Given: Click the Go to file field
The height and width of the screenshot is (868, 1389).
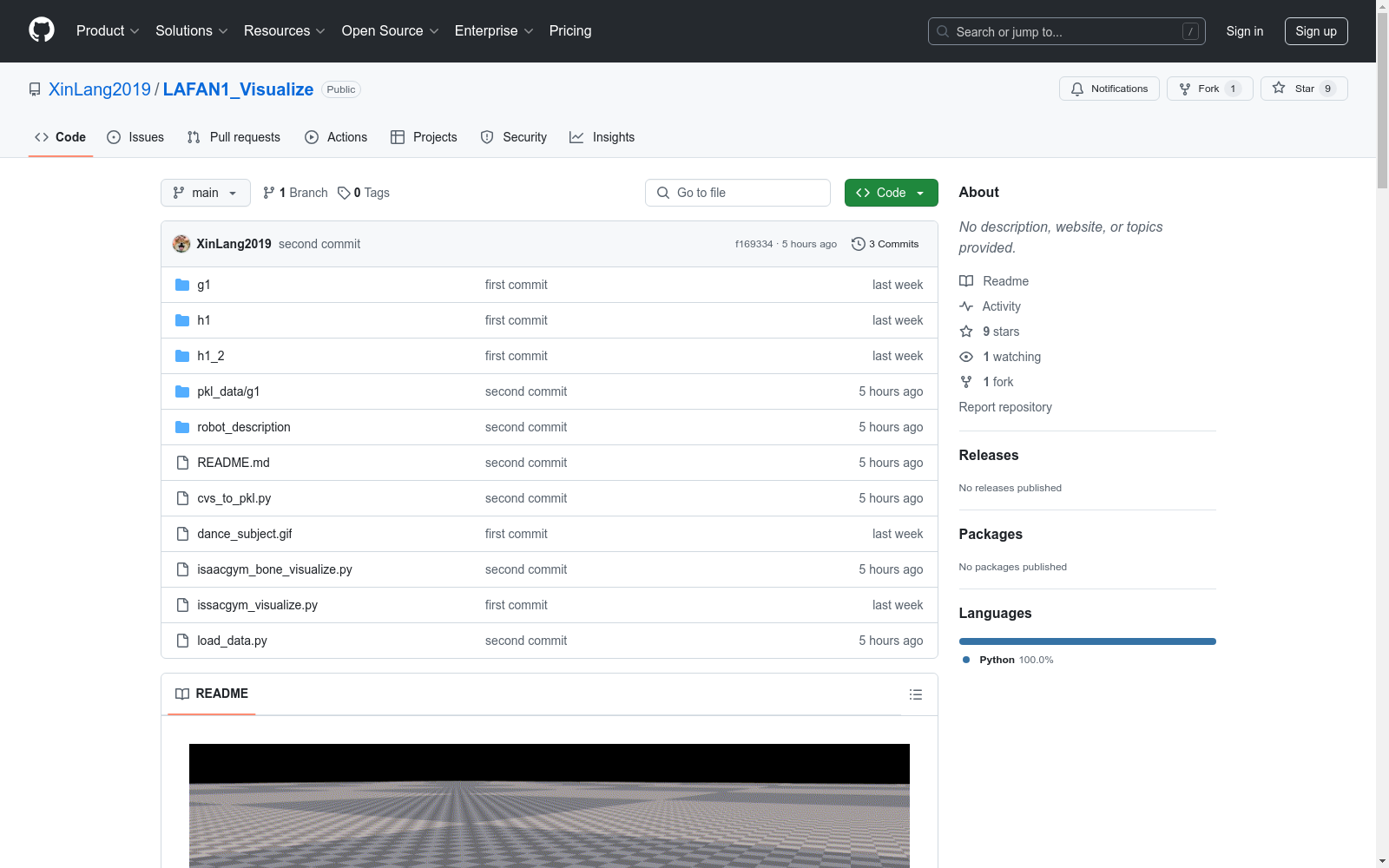Looking at the screenshot, I should [x=738, y=193].
